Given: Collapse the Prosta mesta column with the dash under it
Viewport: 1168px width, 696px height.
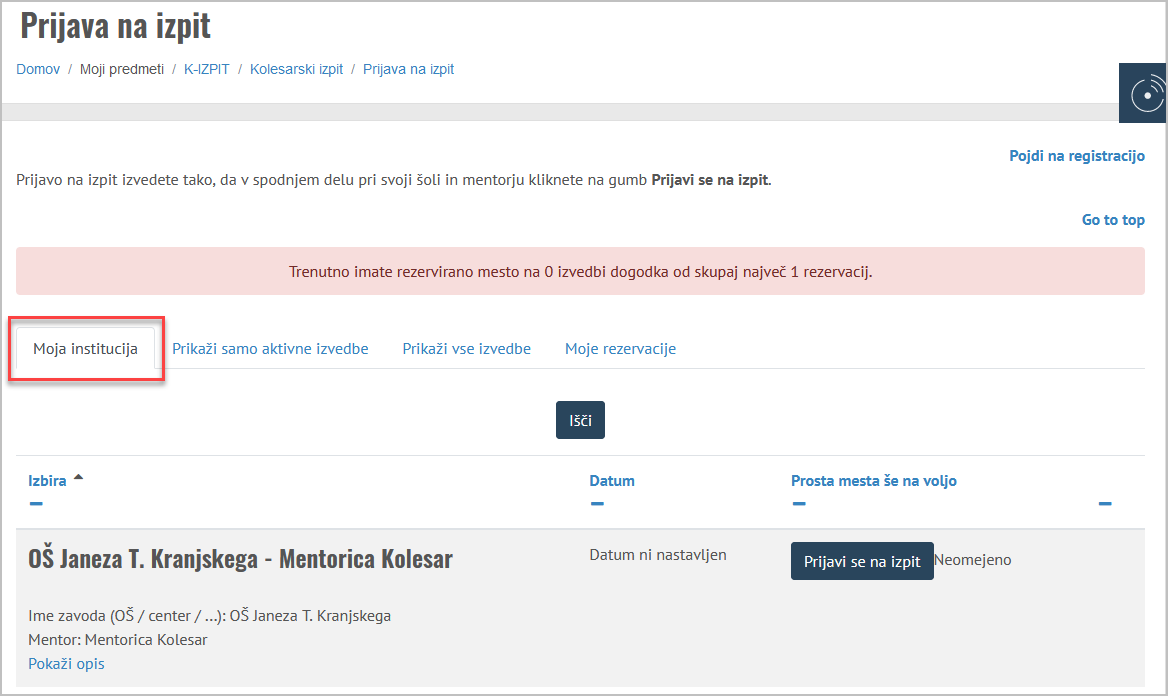Looking at the screenshot, I should 799,504.
